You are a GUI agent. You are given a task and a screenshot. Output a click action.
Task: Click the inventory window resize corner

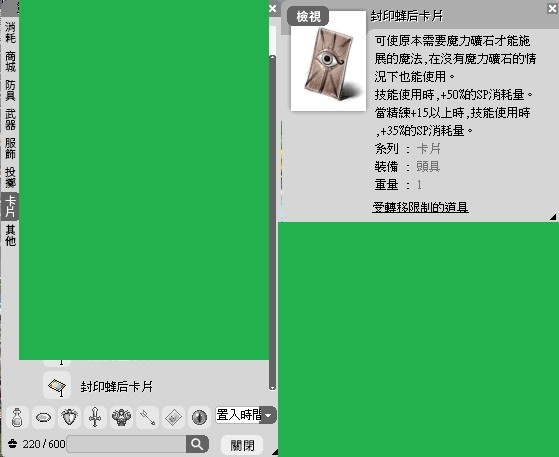[275, 452]
